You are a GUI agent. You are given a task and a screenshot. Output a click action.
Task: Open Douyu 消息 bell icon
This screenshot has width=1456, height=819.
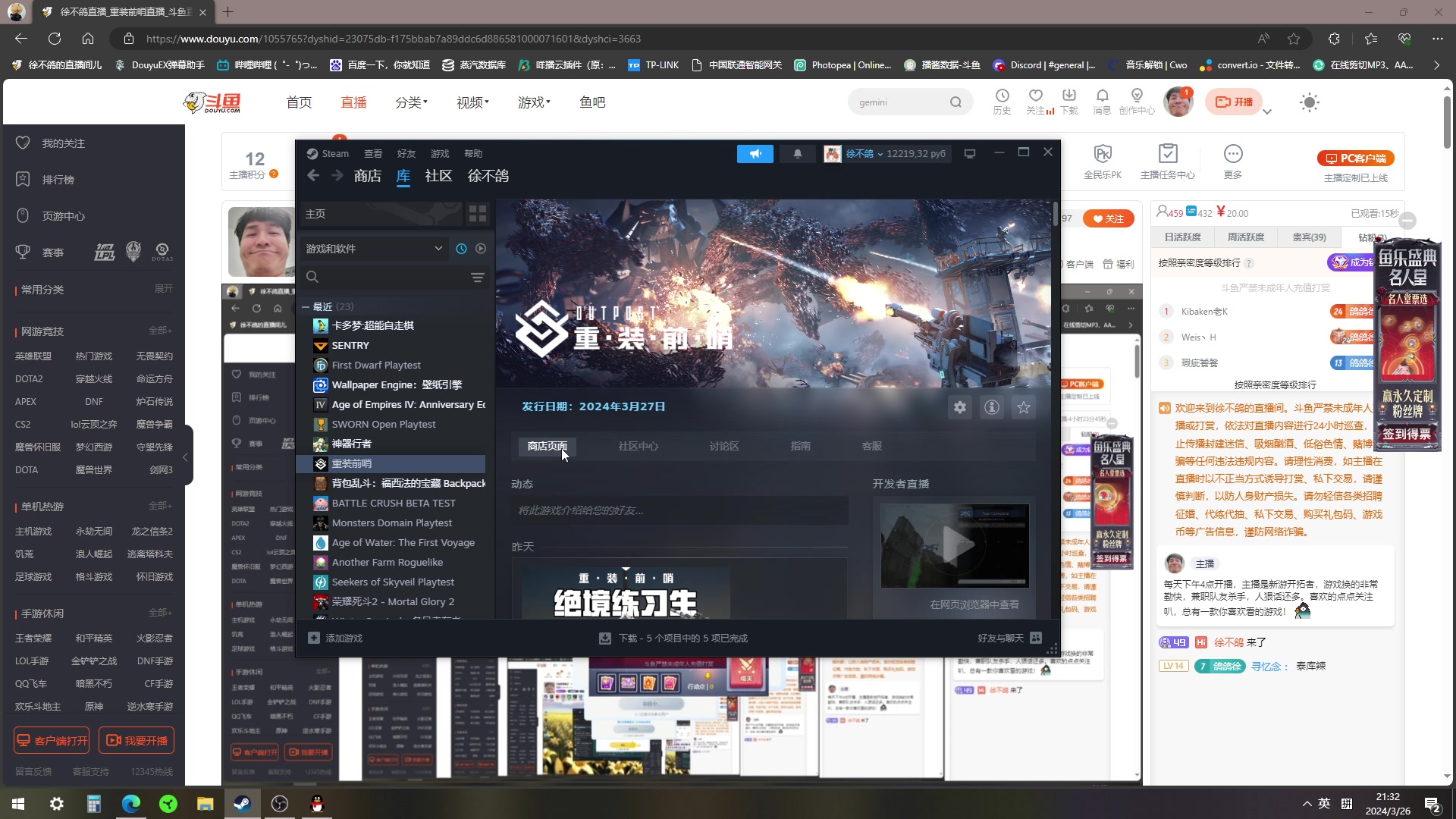click(1102, 102)
